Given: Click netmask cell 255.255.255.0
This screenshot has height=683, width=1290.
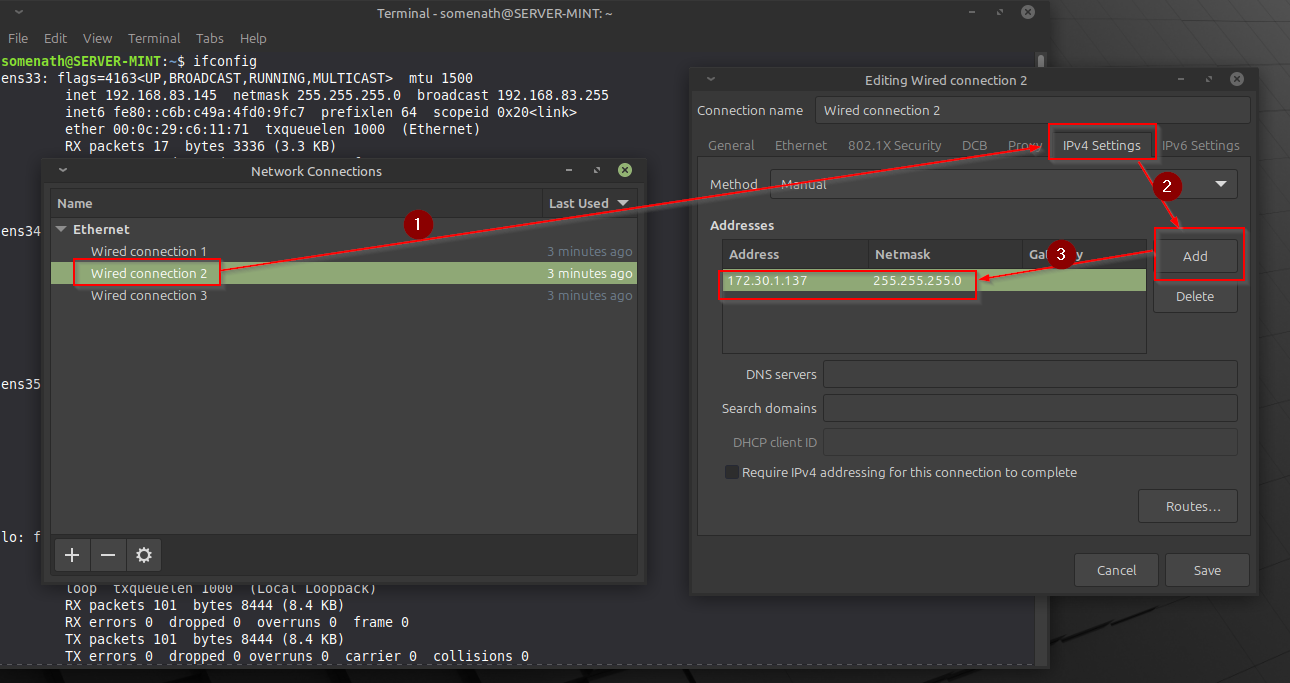Looking at the screenshot, I should [917, 281].
